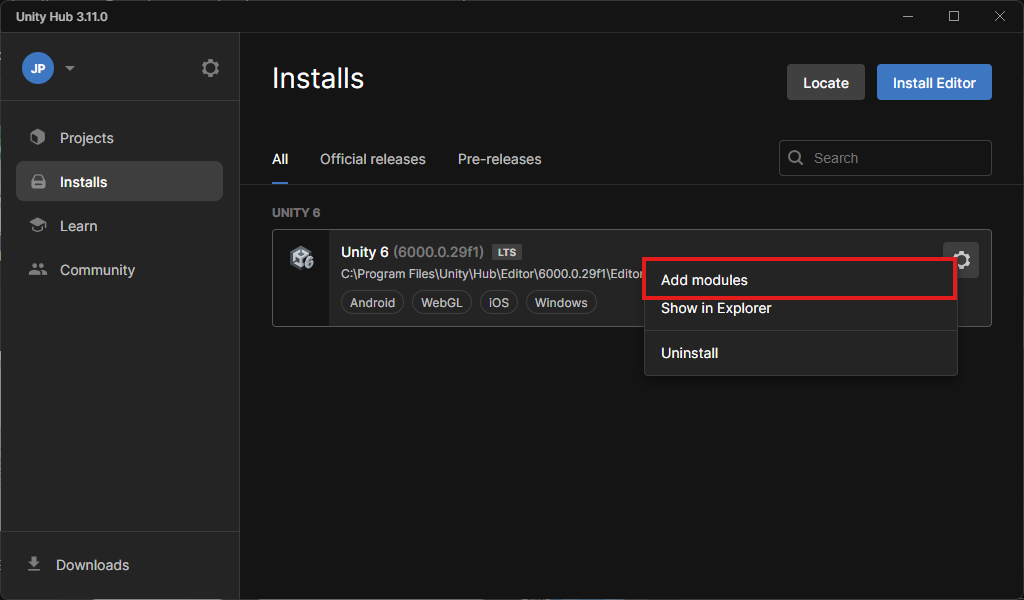This screenshot has width=1024, height=600.
Task: Go to Projects in the sidebar
Action: [x=120, y=138]
